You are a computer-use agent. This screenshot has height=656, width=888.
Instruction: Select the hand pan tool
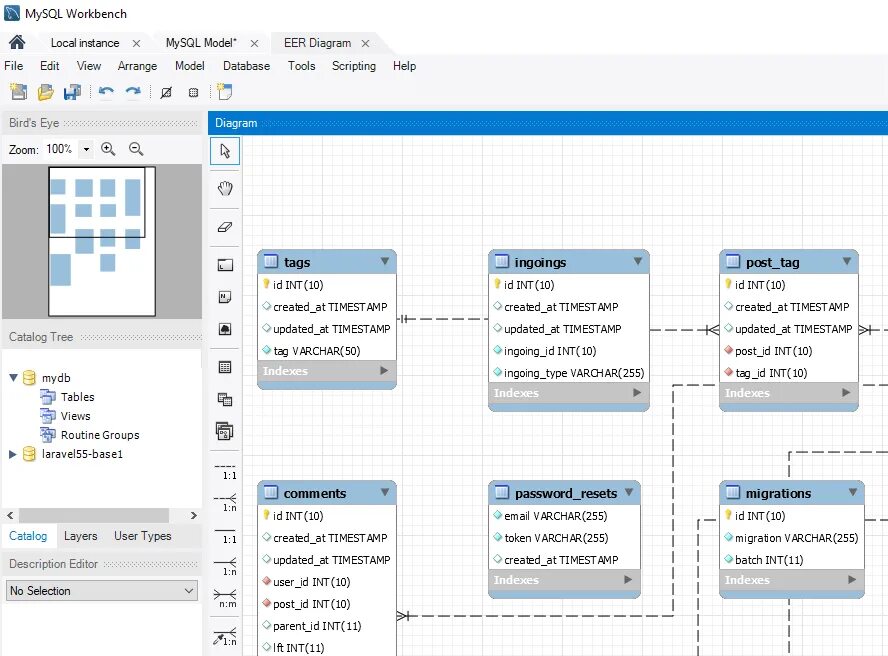(225, 189)
